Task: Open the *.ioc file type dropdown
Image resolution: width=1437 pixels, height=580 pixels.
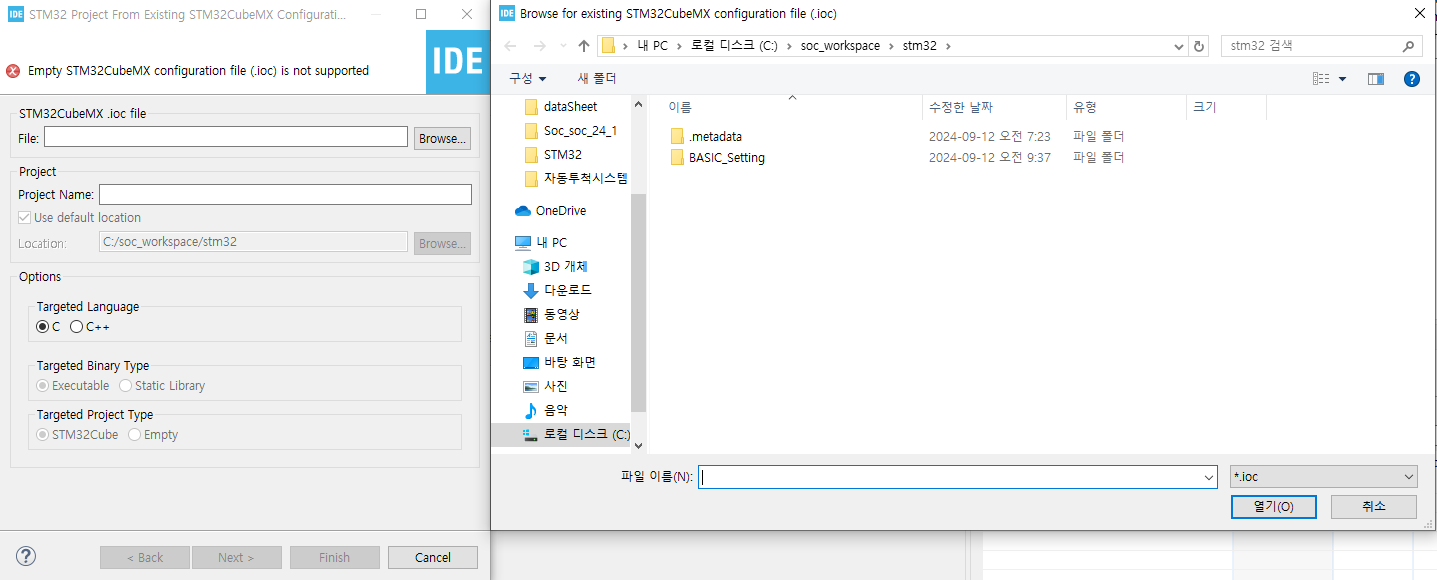Action: tap(1324, 477)
